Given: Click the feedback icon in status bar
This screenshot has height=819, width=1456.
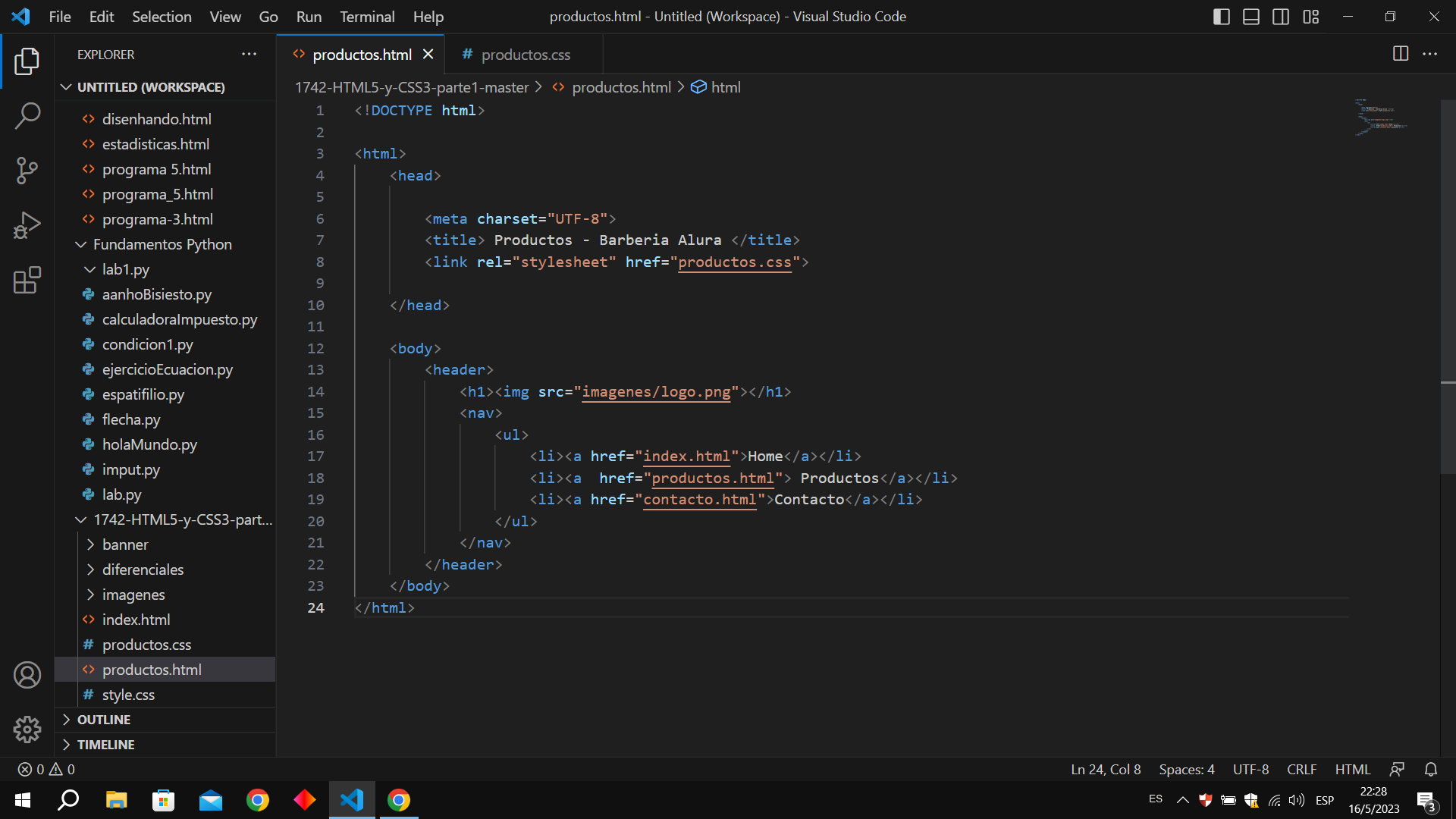Looking at the screenshot, I should [1397, 769].
